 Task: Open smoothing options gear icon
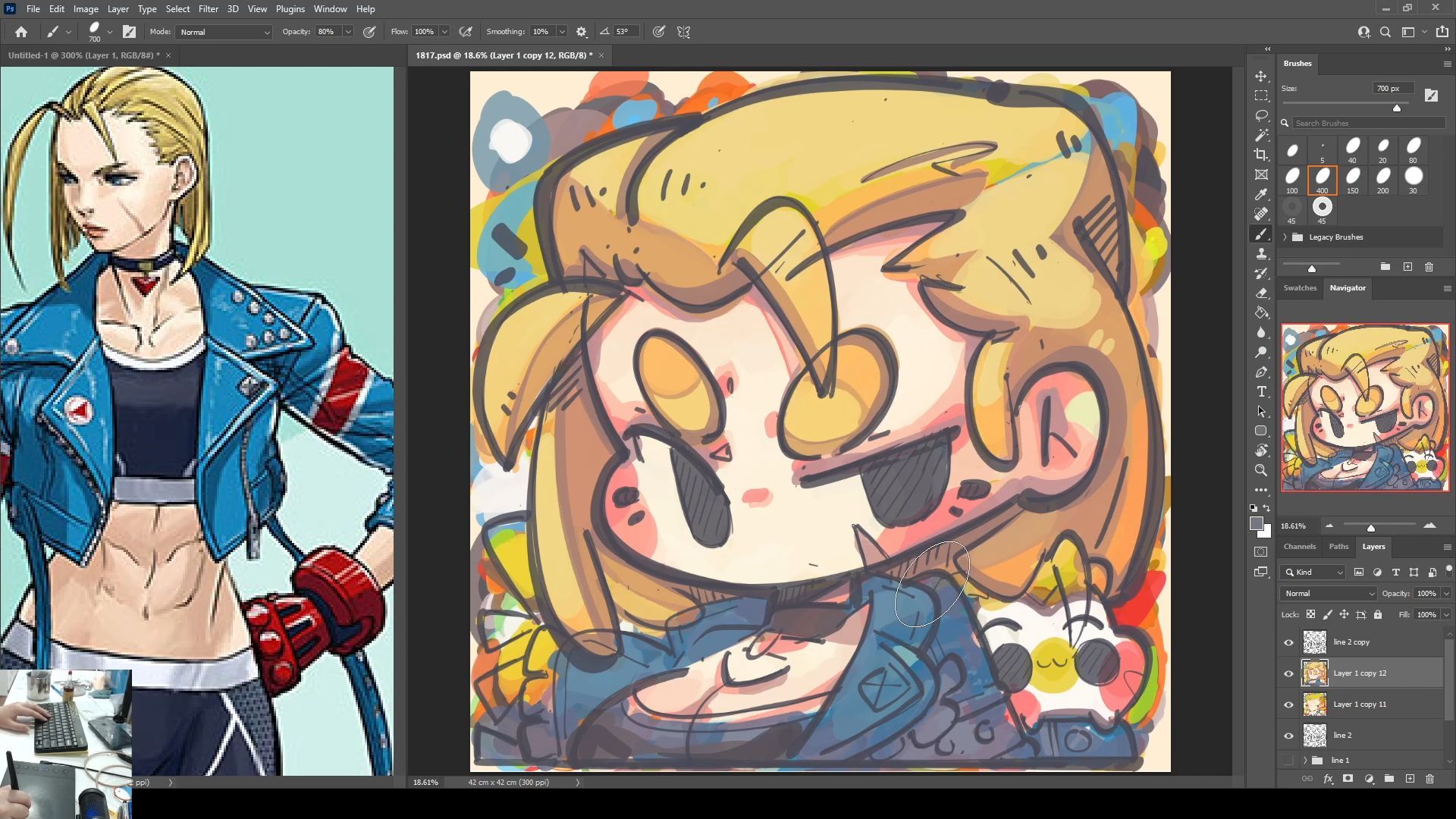[582, 32]
